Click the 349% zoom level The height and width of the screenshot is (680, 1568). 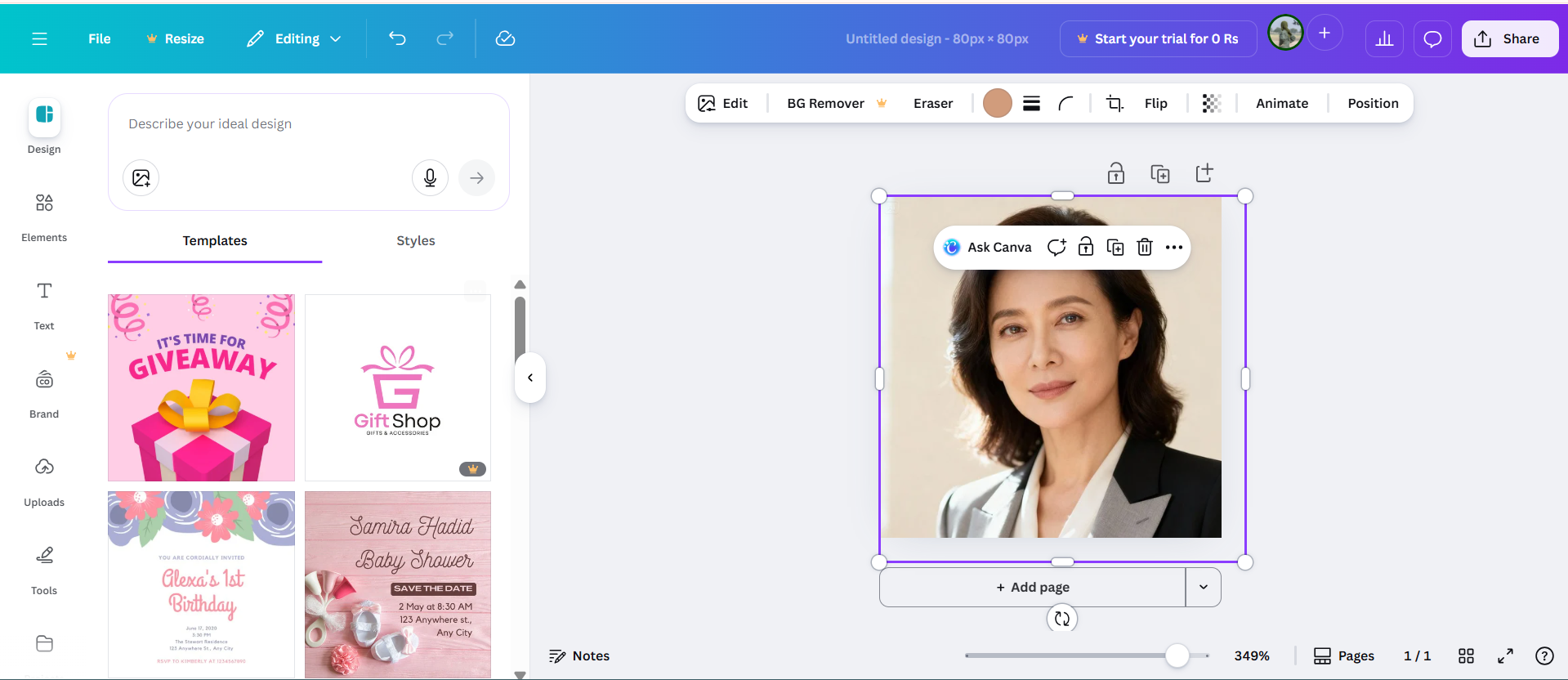point(1252,655)
